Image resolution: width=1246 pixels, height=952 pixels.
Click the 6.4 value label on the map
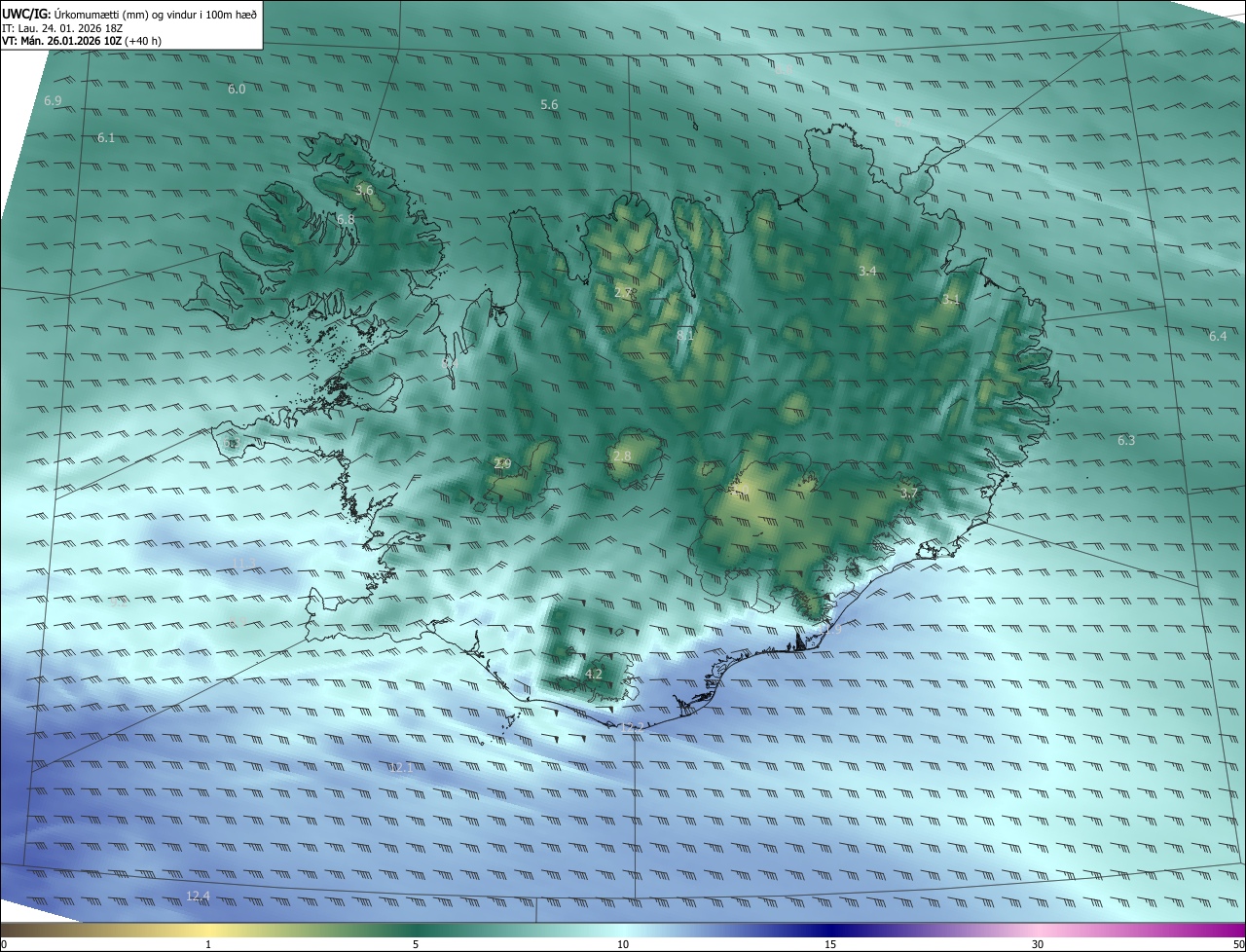[1218, 337]
